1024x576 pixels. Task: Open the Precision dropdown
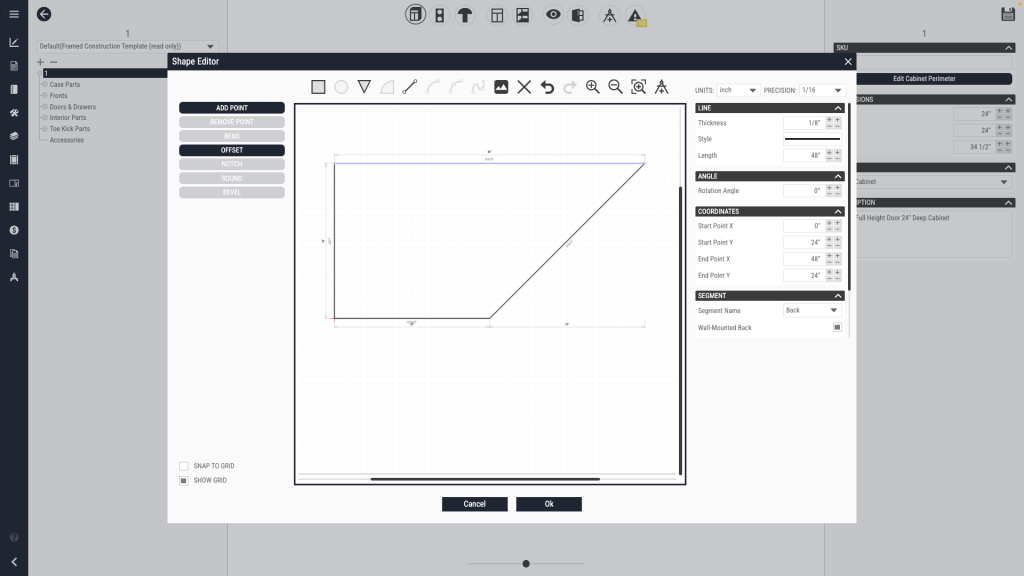(822, 90)
